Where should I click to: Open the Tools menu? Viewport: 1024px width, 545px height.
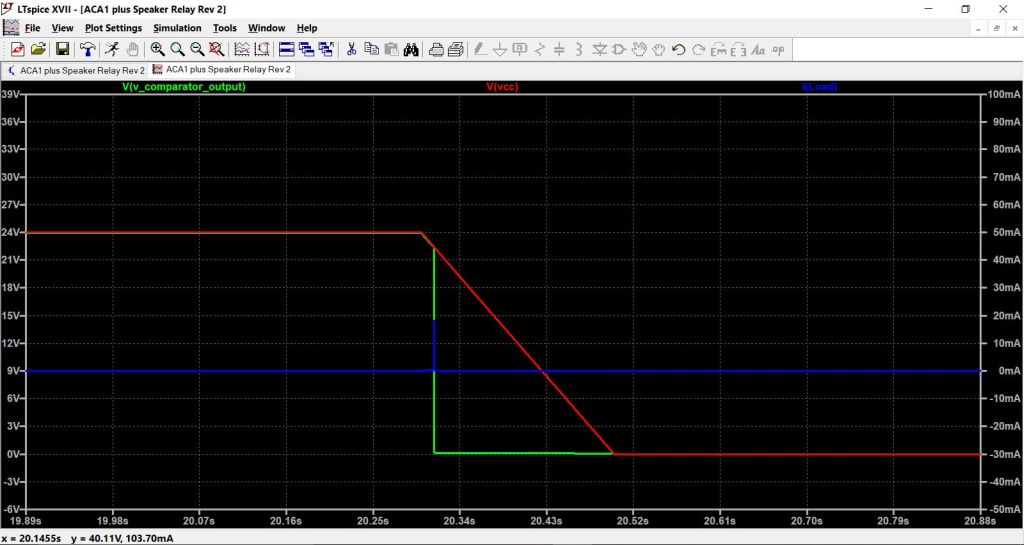point(225,28)
